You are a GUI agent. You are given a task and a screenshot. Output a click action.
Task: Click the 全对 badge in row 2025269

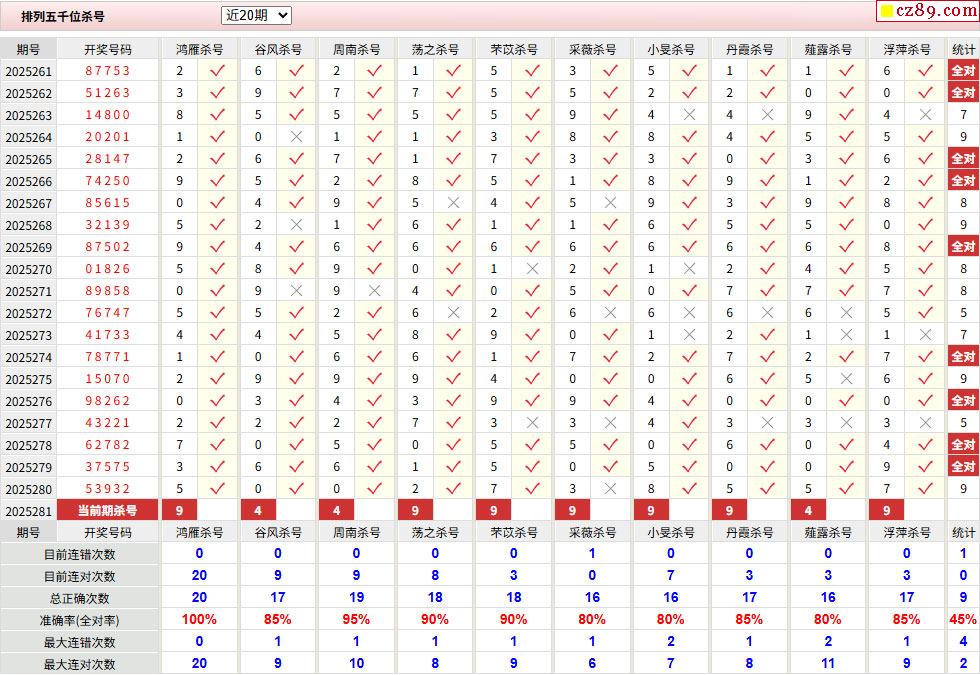click(962, 247)
